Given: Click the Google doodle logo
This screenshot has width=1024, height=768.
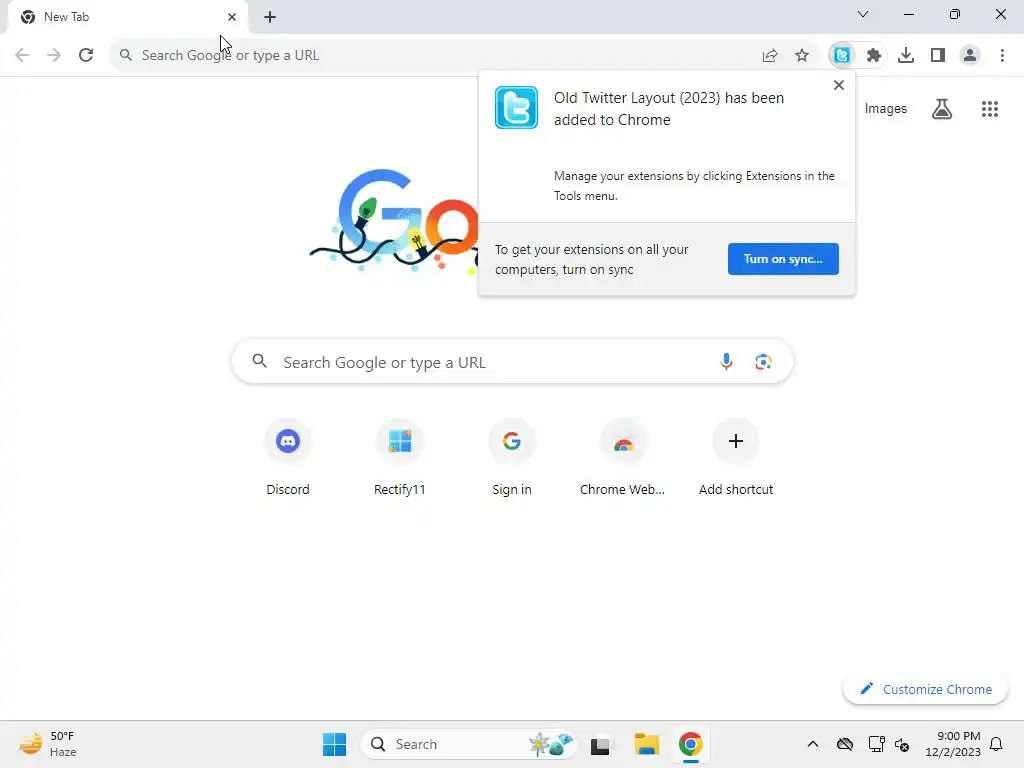Looking at the screenshot, I should click(394, 221).
